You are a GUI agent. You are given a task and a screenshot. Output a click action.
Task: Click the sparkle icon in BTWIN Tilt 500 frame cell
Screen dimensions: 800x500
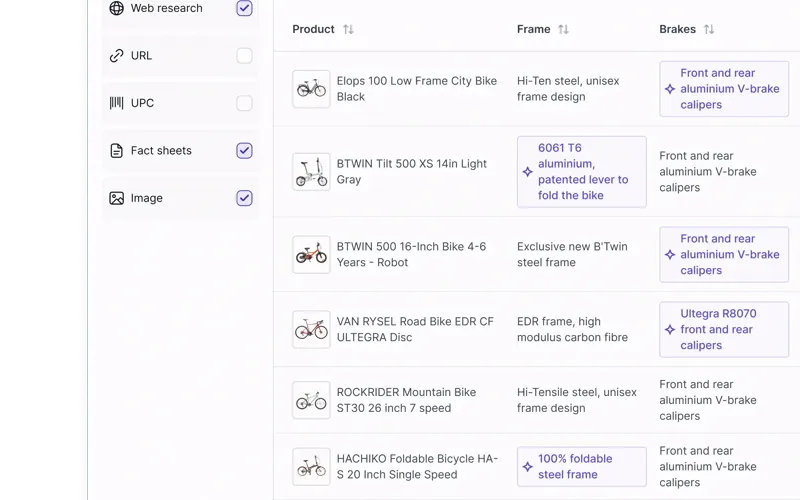tap(528, 171)
